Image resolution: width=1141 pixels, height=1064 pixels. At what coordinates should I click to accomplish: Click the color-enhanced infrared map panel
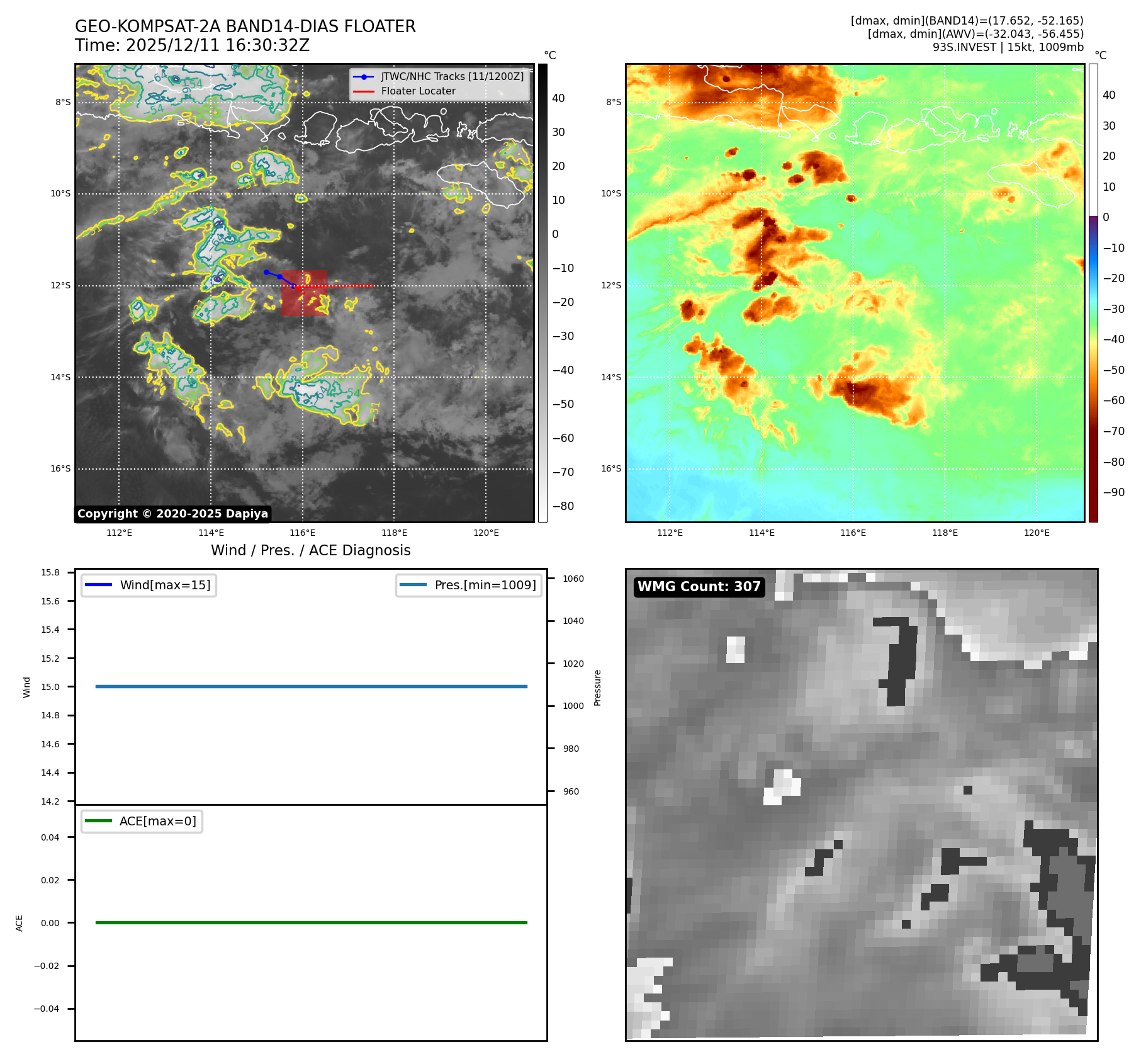tap(855, 293)
